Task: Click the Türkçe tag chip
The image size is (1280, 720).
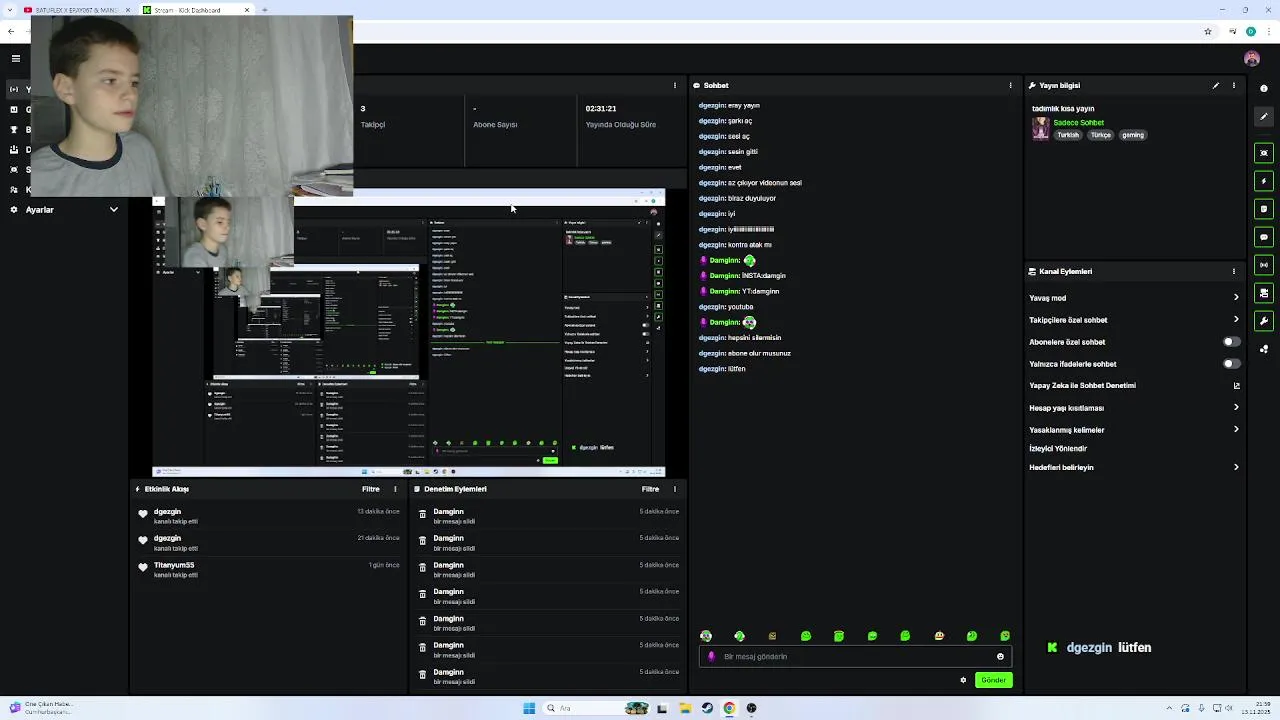Action: pos(1101,135)
